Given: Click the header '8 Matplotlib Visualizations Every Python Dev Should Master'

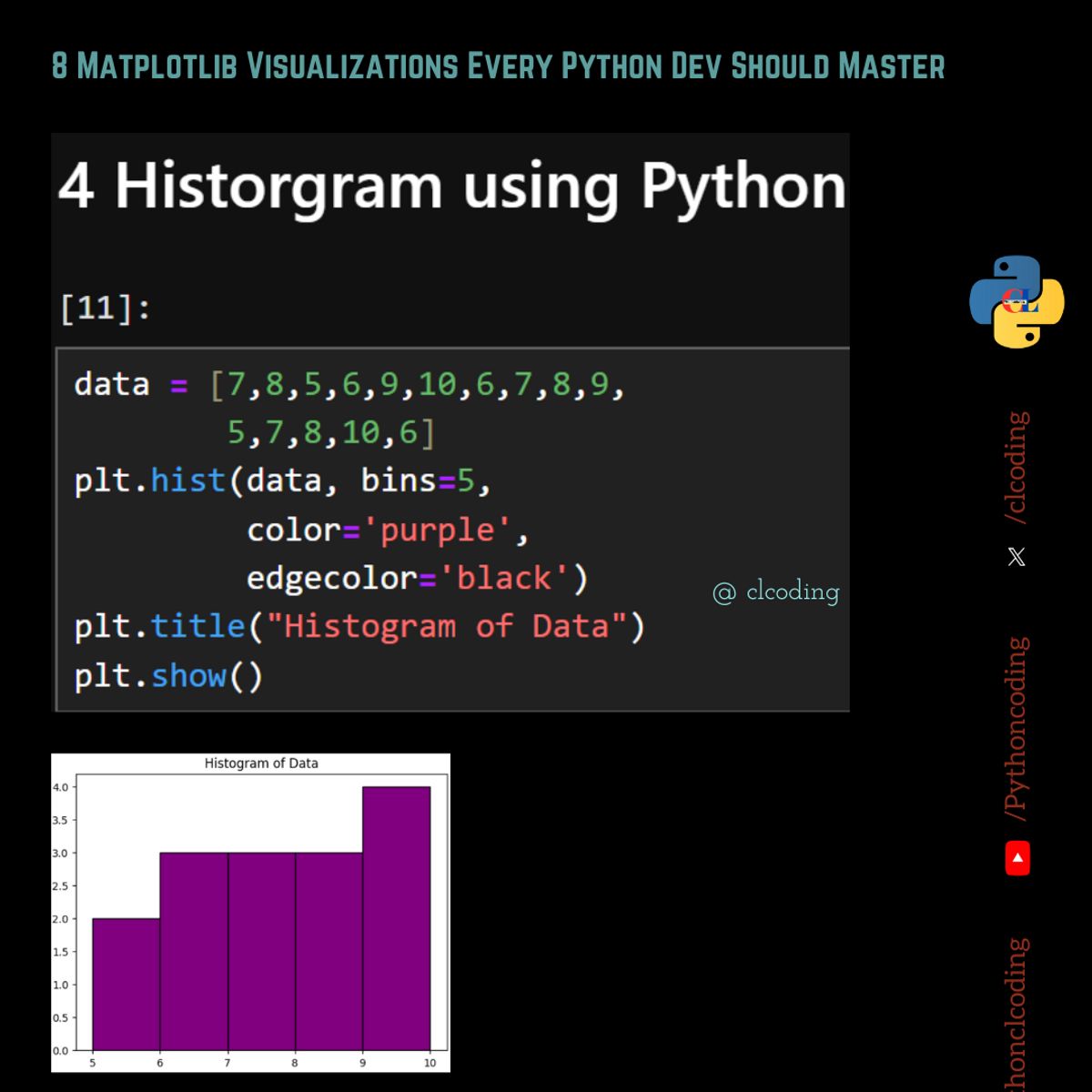Looking at the screenshot, I should [497, 65].
